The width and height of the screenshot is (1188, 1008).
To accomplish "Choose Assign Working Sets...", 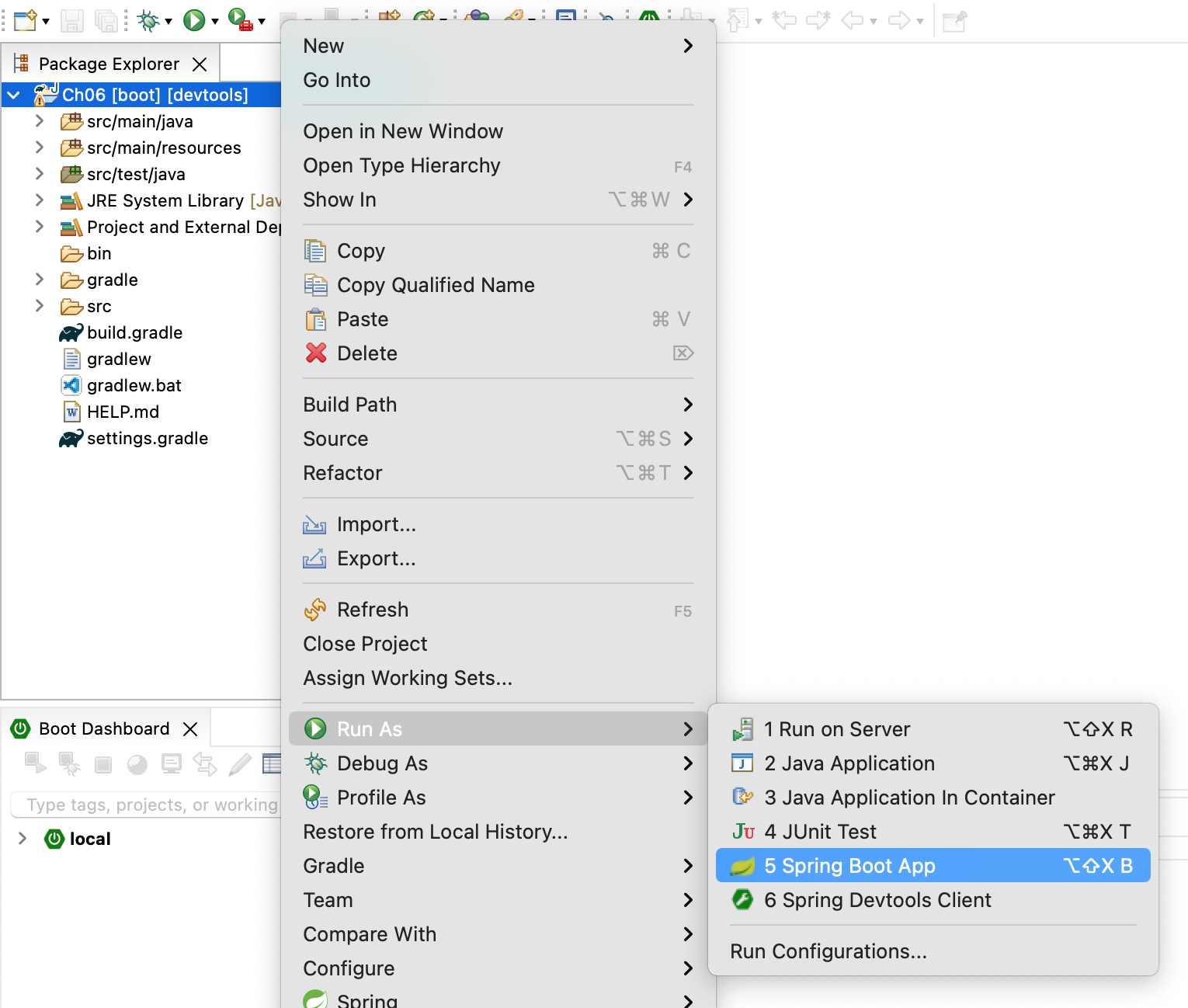I will pos(498,678).
